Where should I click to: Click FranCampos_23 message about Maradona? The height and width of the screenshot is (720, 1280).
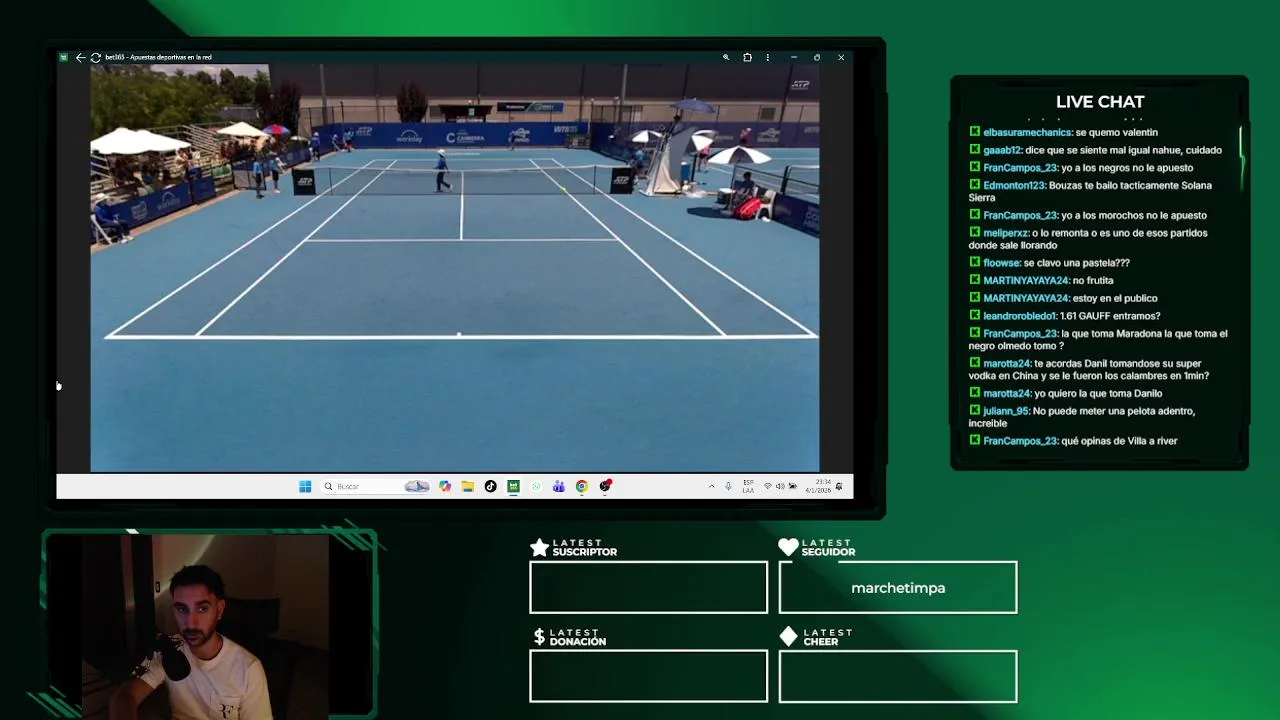coord(1097,340)
